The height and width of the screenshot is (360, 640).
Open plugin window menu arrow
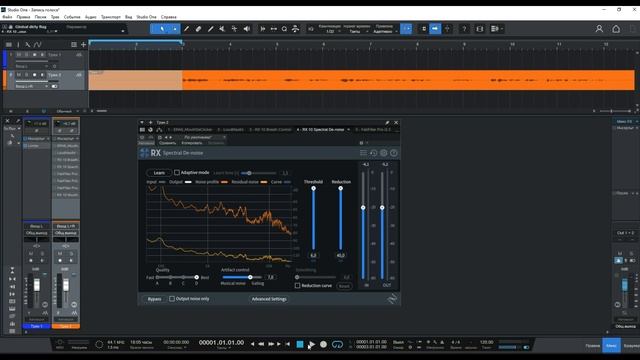pyautogui.click(x=142, y=122)
